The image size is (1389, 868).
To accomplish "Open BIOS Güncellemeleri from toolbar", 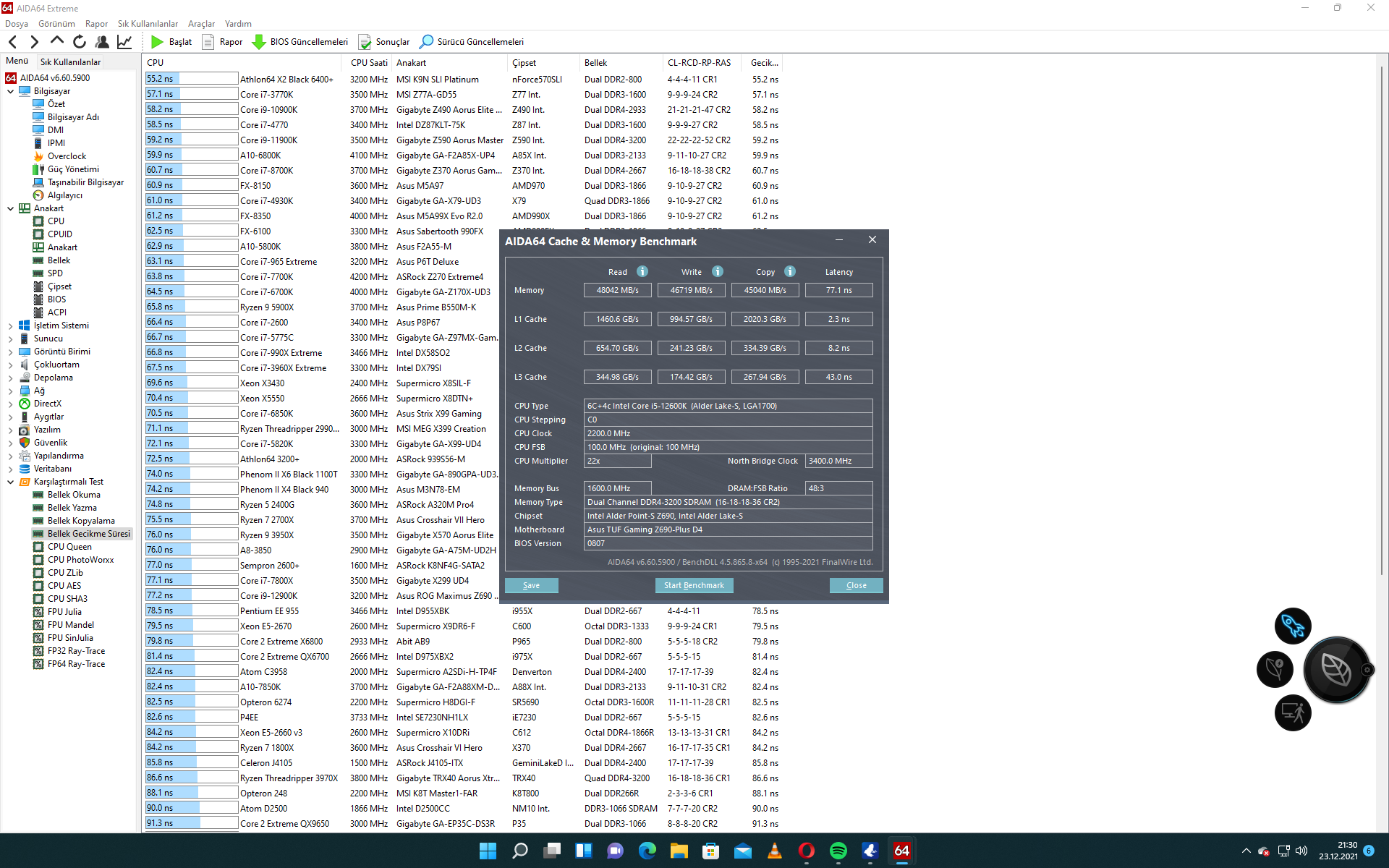I will [x=300, y=42].
